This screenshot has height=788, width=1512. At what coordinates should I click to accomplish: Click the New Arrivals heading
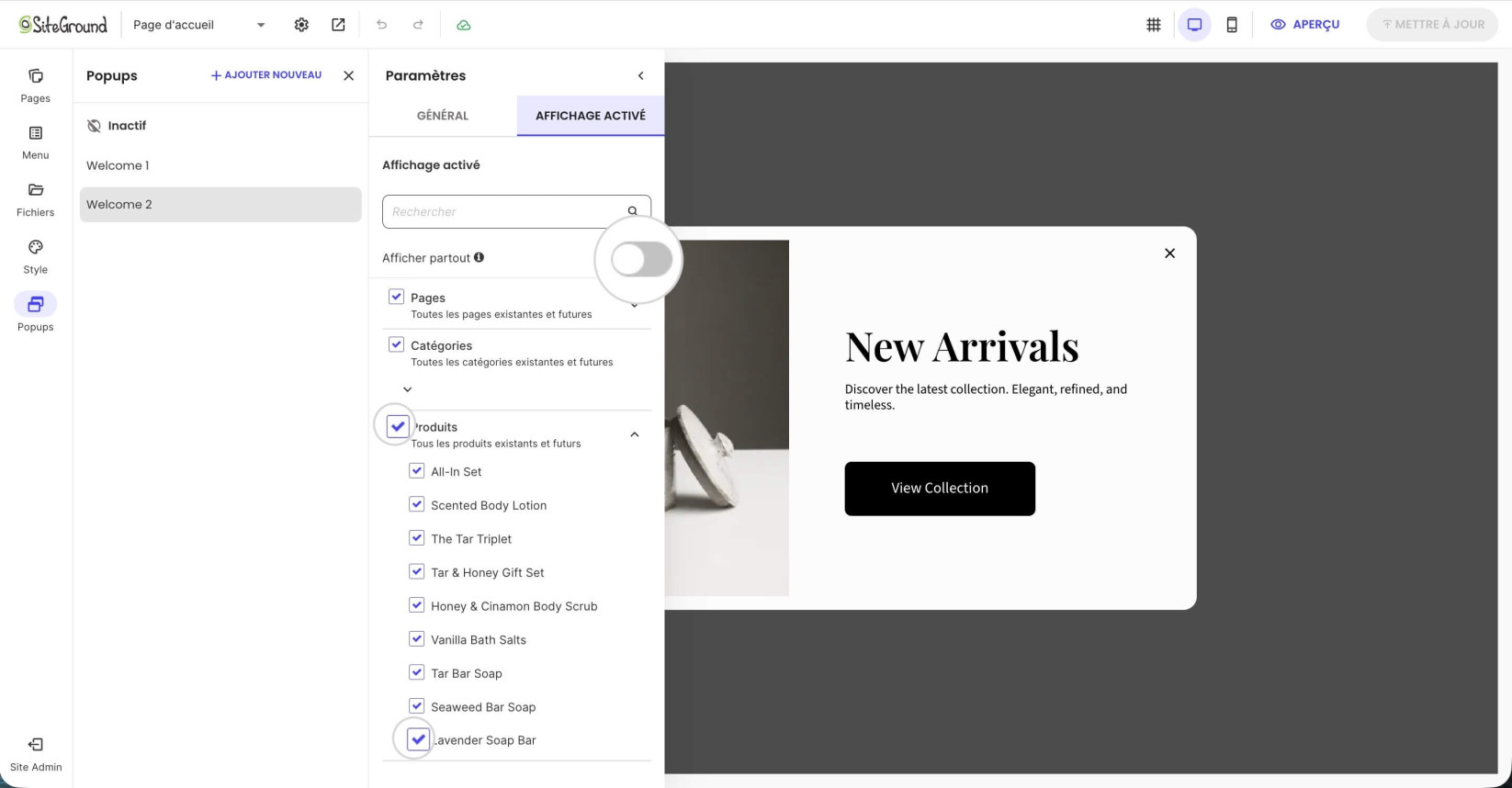(962, 347)
